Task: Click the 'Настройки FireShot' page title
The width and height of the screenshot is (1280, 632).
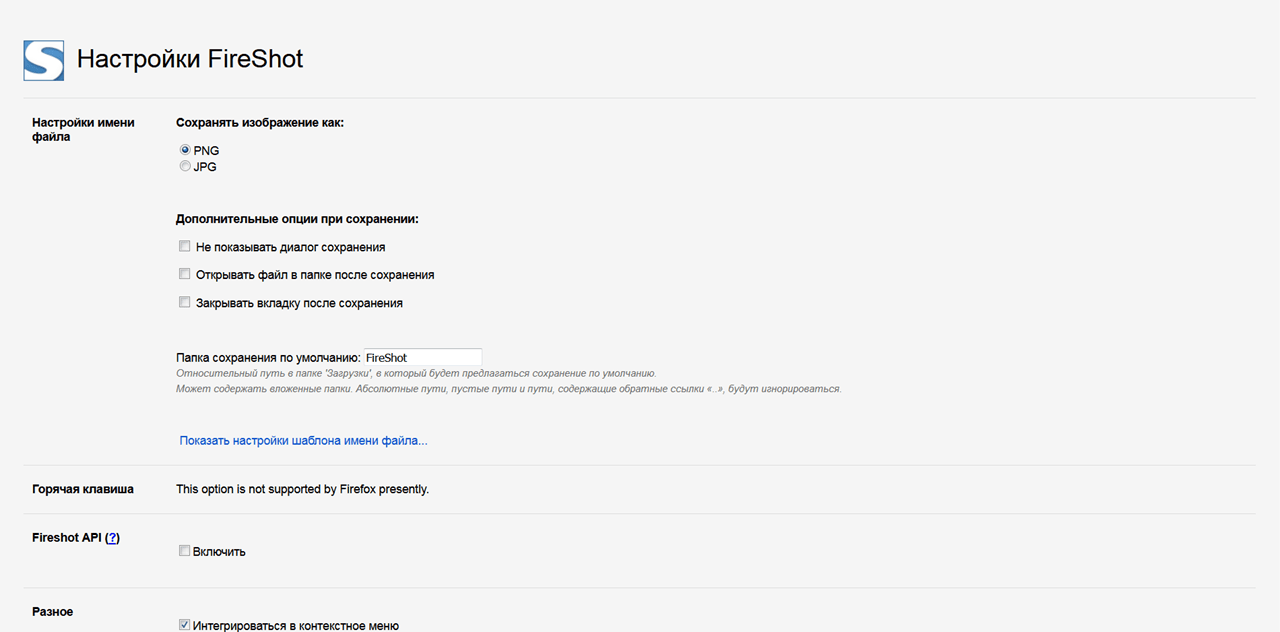Action: pos(190,59)
